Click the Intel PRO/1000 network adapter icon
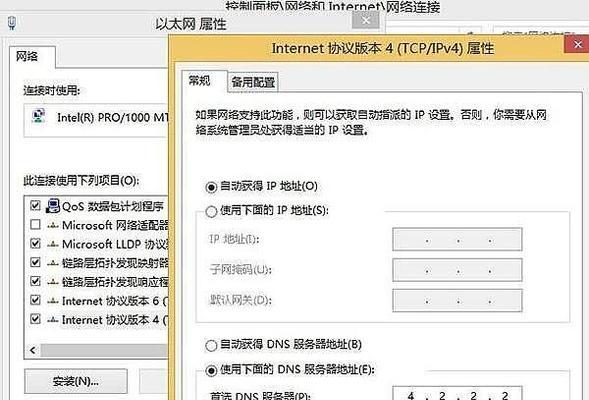The image size is (589, 400). click(39, 116)
